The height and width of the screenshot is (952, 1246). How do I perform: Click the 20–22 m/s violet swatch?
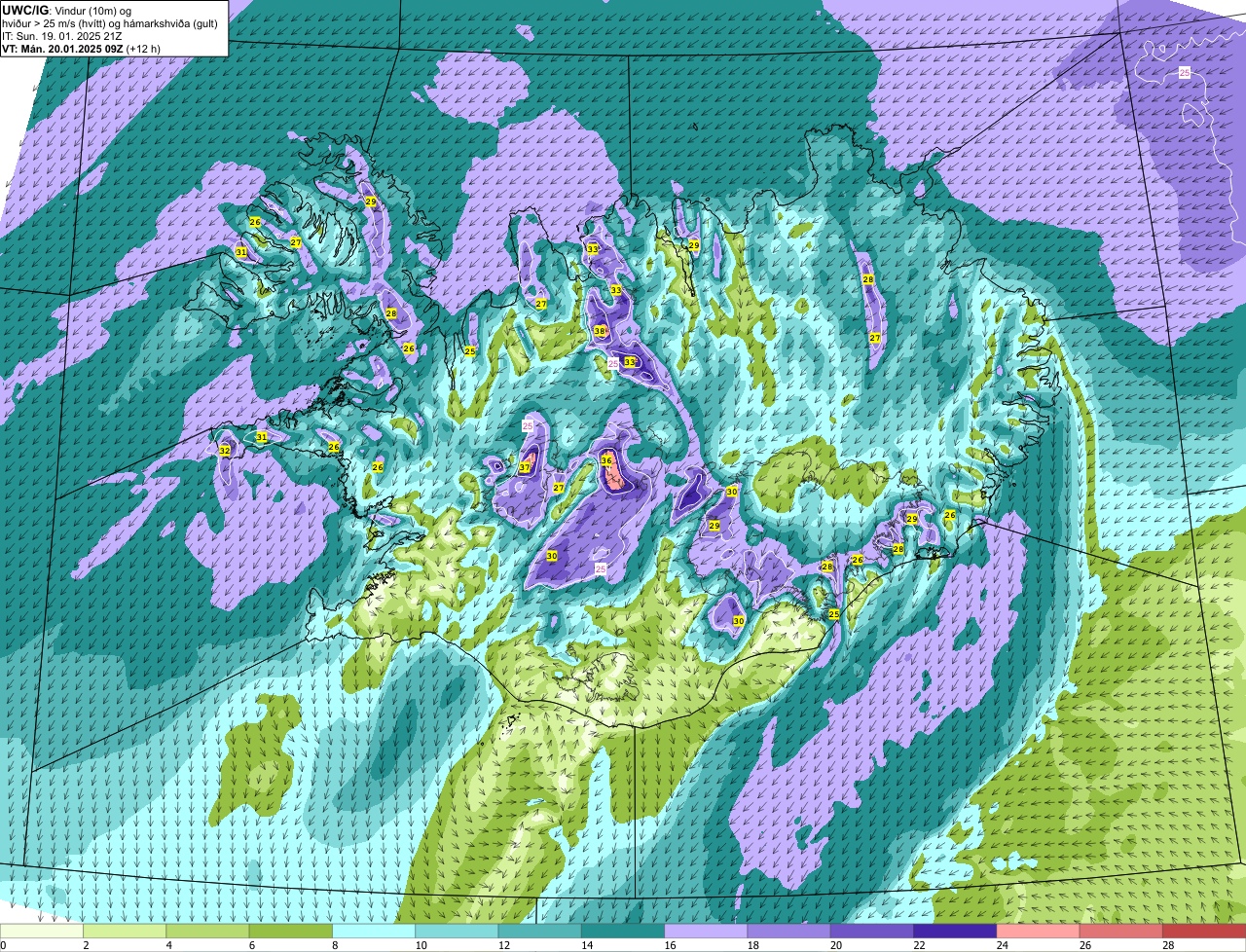tap(873, 931)
